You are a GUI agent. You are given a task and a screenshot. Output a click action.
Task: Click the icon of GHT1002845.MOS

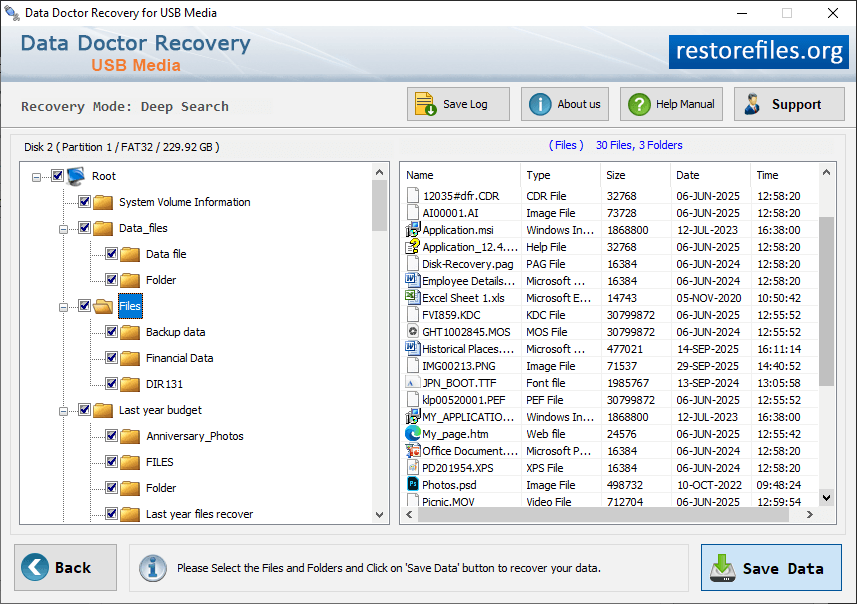413,331
